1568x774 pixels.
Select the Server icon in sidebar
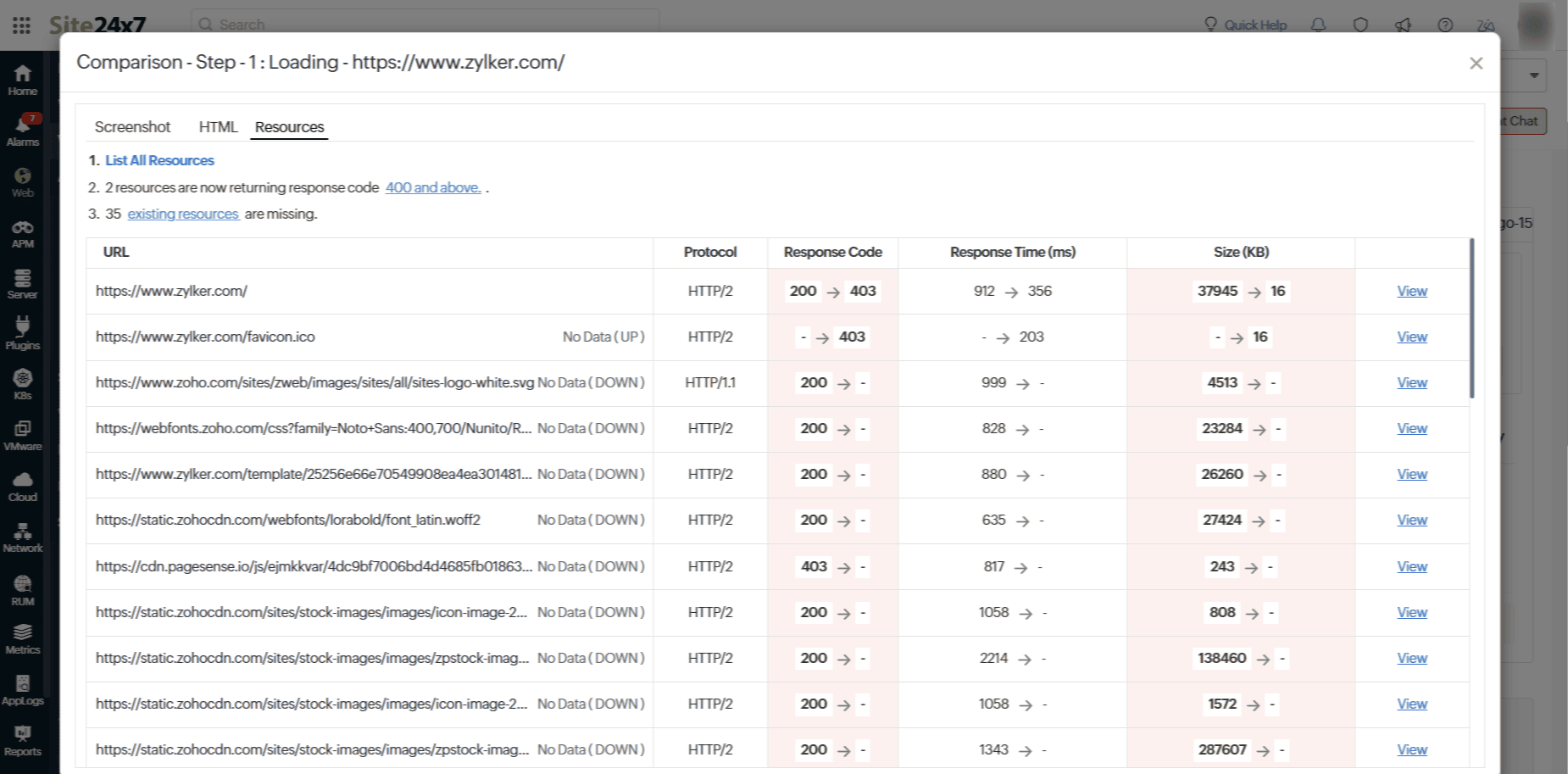click(x=23, y=278)
